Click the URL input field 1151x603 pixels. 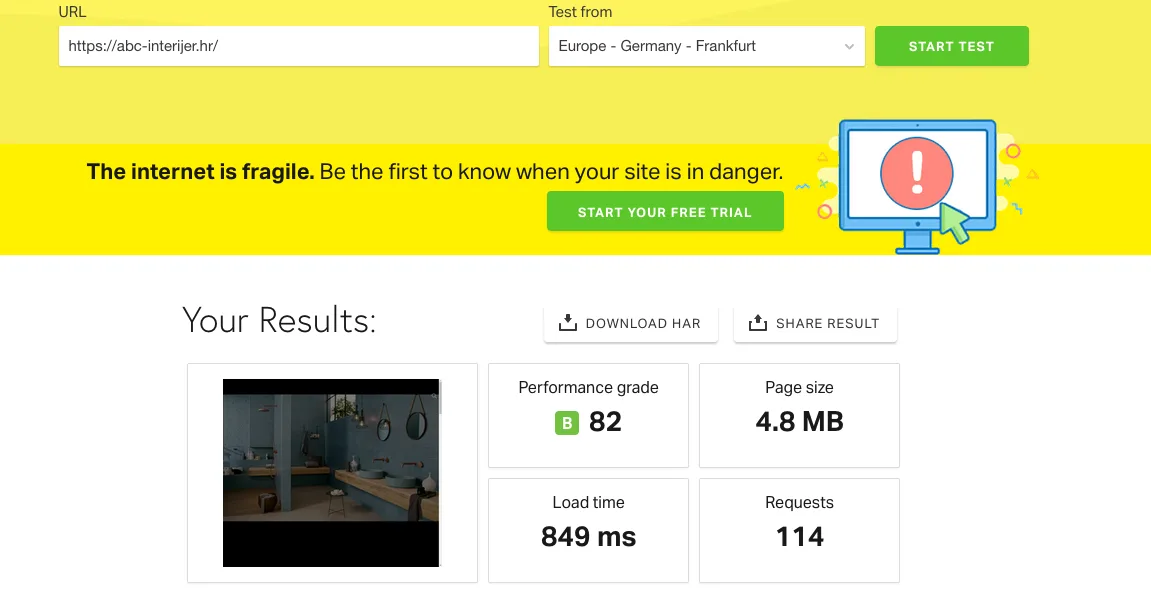pyautogui.click(x=298, y=46)
